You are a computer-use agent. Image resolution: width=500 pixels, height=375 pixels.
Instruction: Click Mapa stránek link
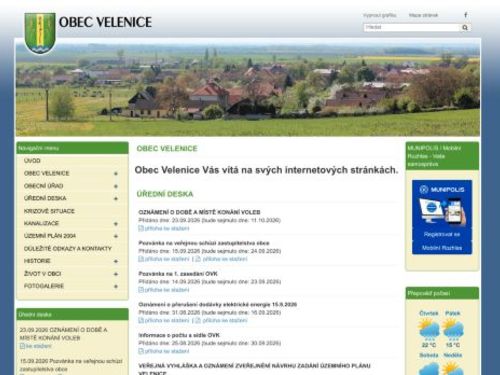pyautogui.click(x=423, y=15)
